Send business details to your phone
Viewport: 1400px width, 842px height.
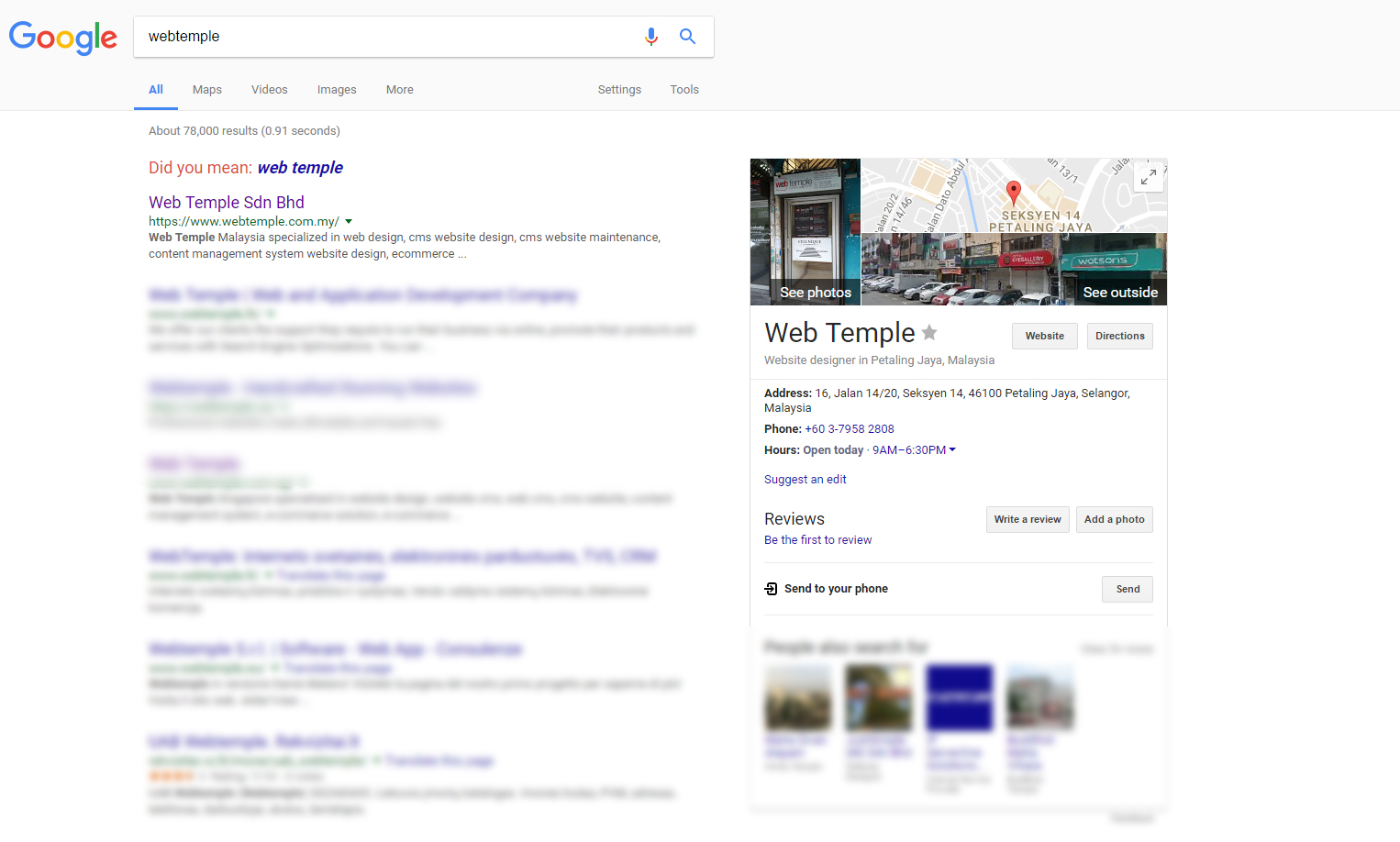pyautogui.click(x=1128, y=589)
